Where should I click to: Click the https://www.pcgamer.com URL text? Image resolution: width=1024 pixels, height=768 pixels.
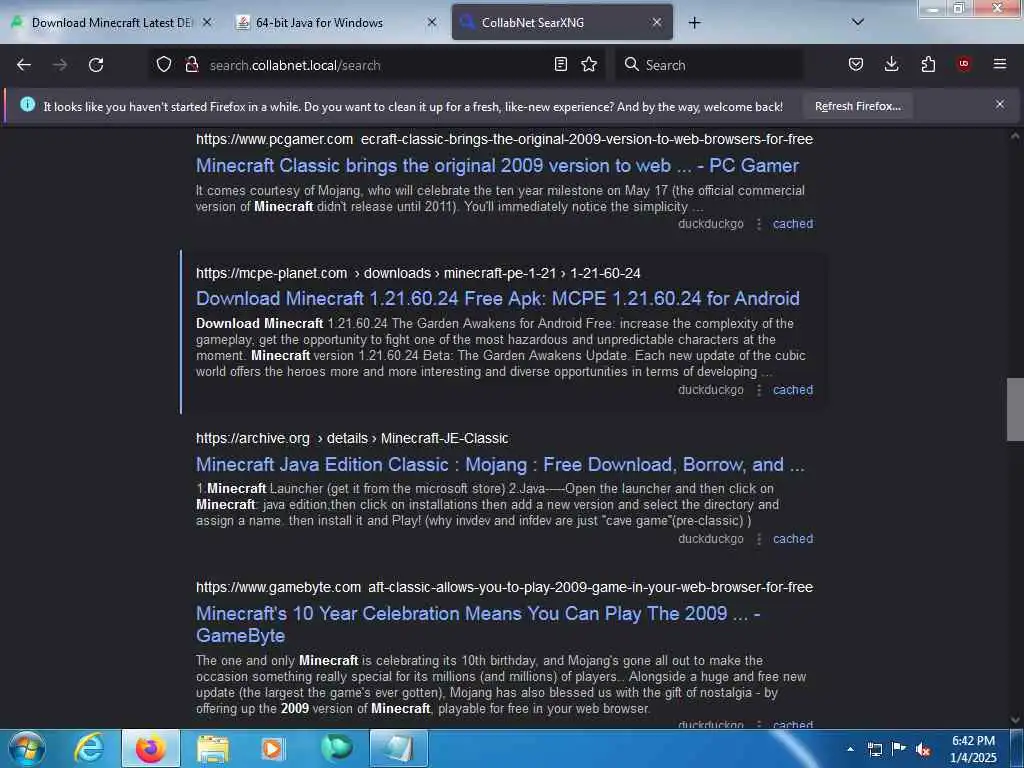coord(274,139)
